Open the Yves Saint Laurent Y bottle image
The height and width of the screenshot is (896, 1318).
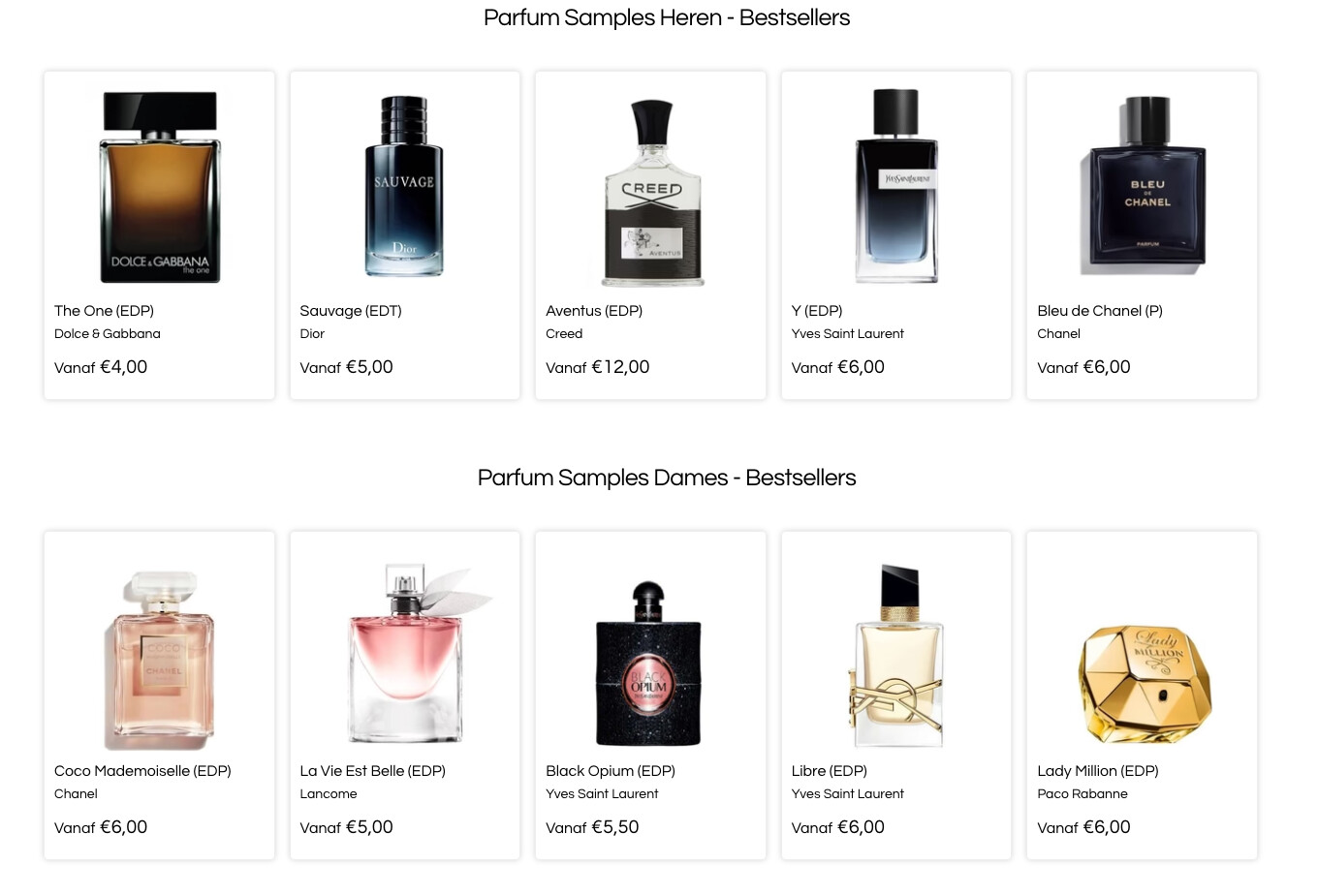pos(896,185)
